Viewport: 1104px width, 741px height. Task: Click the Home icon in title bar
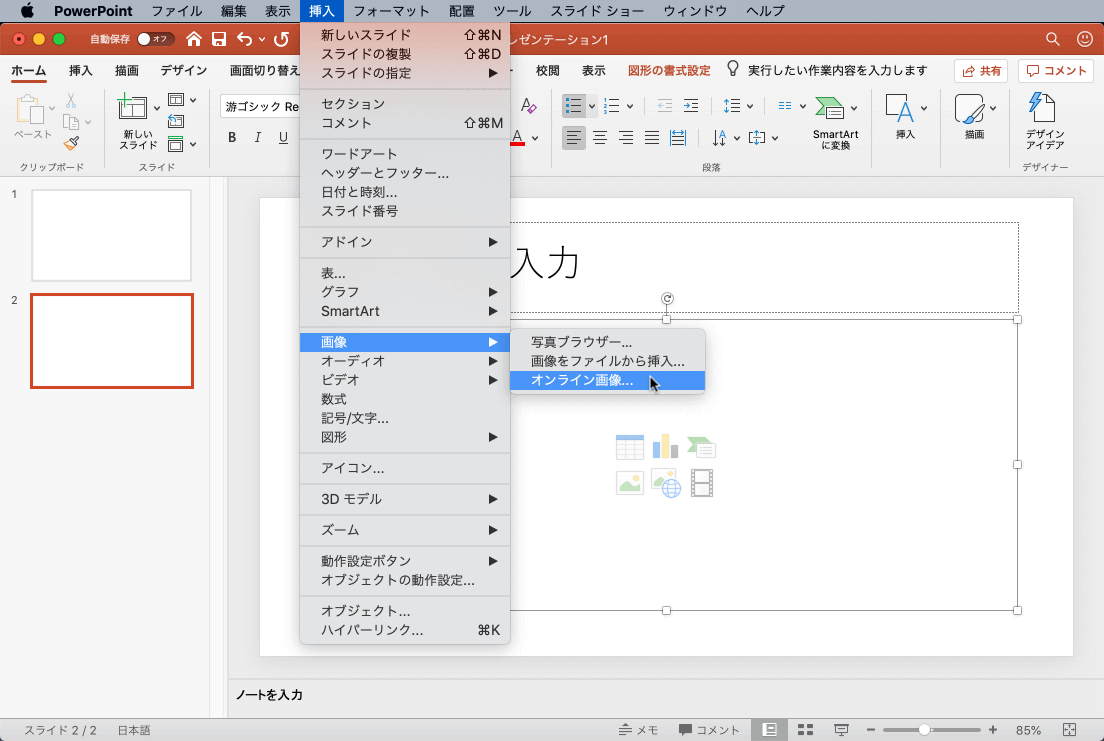tap(194, 39)
